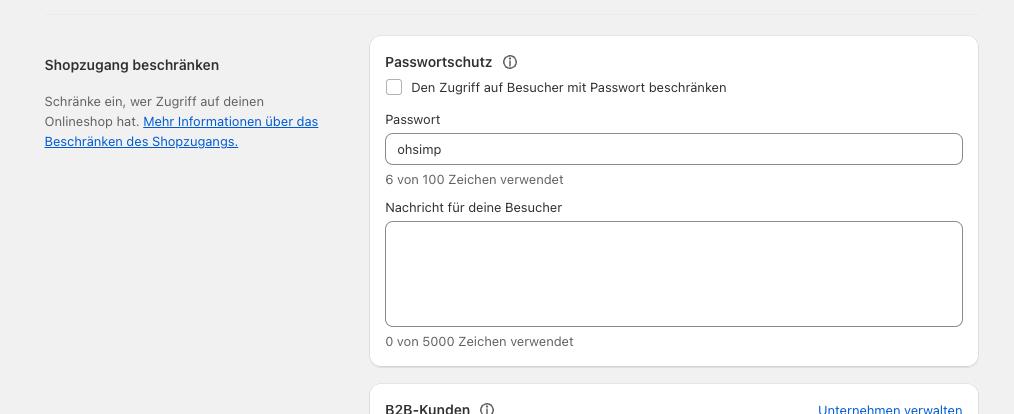
Task: Click the 'Nachricht für deine Besucher' label
Action: pyautogui.click(x=473, y=208)
